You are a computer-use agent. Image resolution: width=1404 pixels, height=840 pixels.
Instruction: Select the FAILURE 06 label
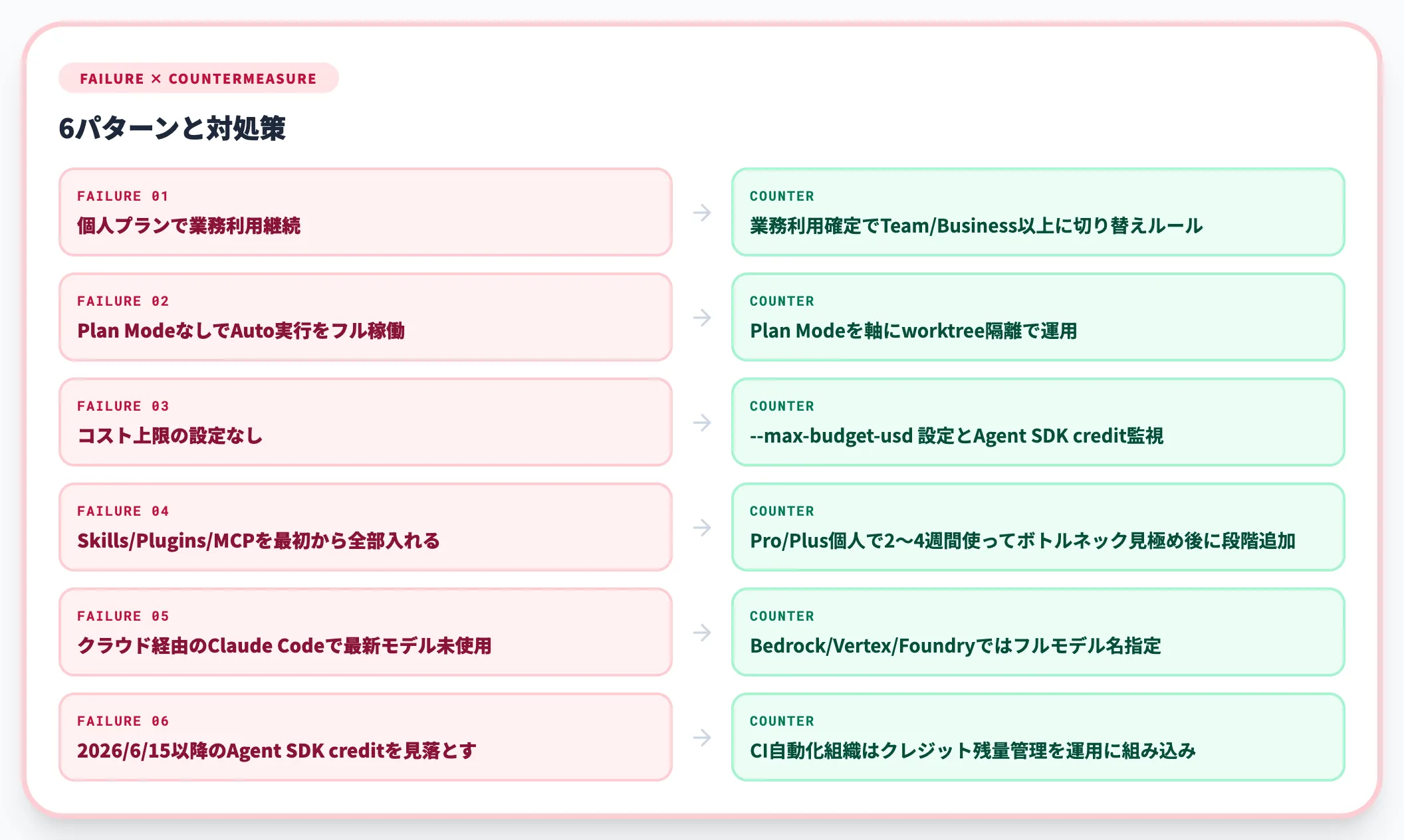[123, 721]
